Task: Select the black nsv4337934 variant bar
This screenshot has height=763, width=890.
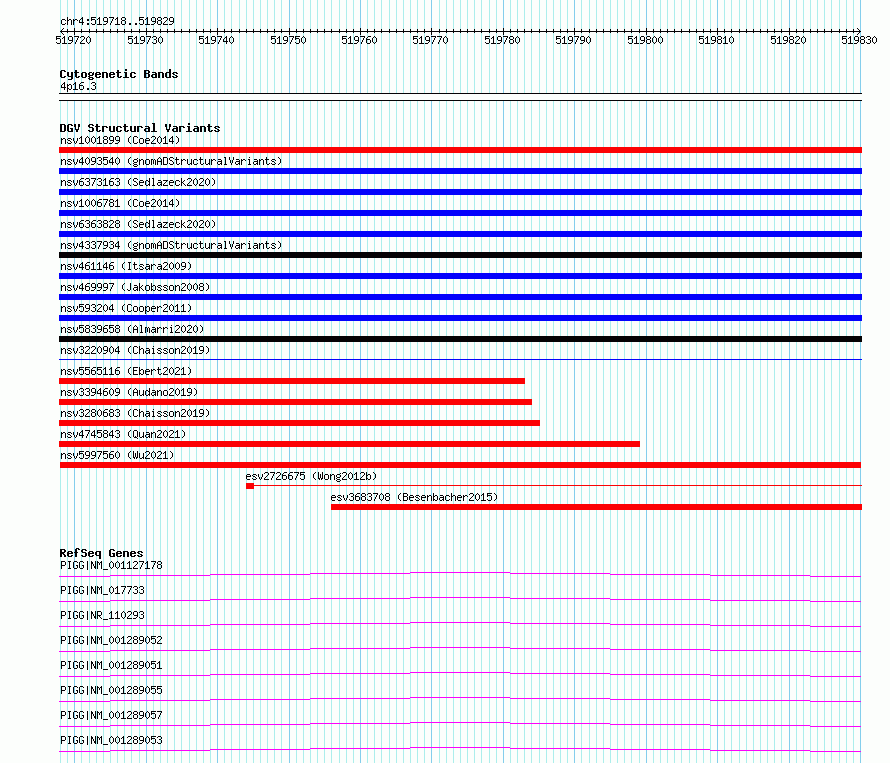Action: click(x=460, y=255)
